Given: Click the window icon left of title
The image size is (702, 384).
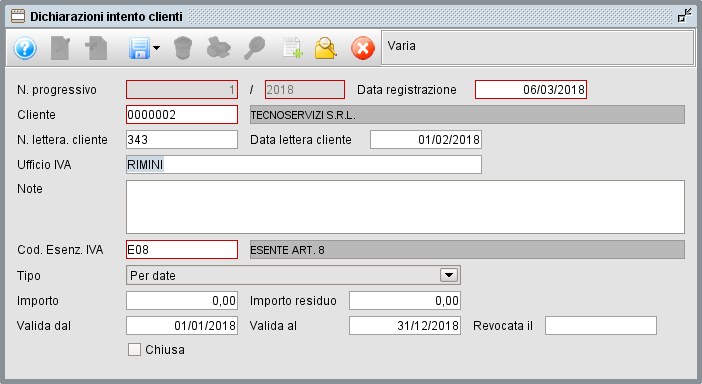Looking at the screenshot, I should (17, 17).
